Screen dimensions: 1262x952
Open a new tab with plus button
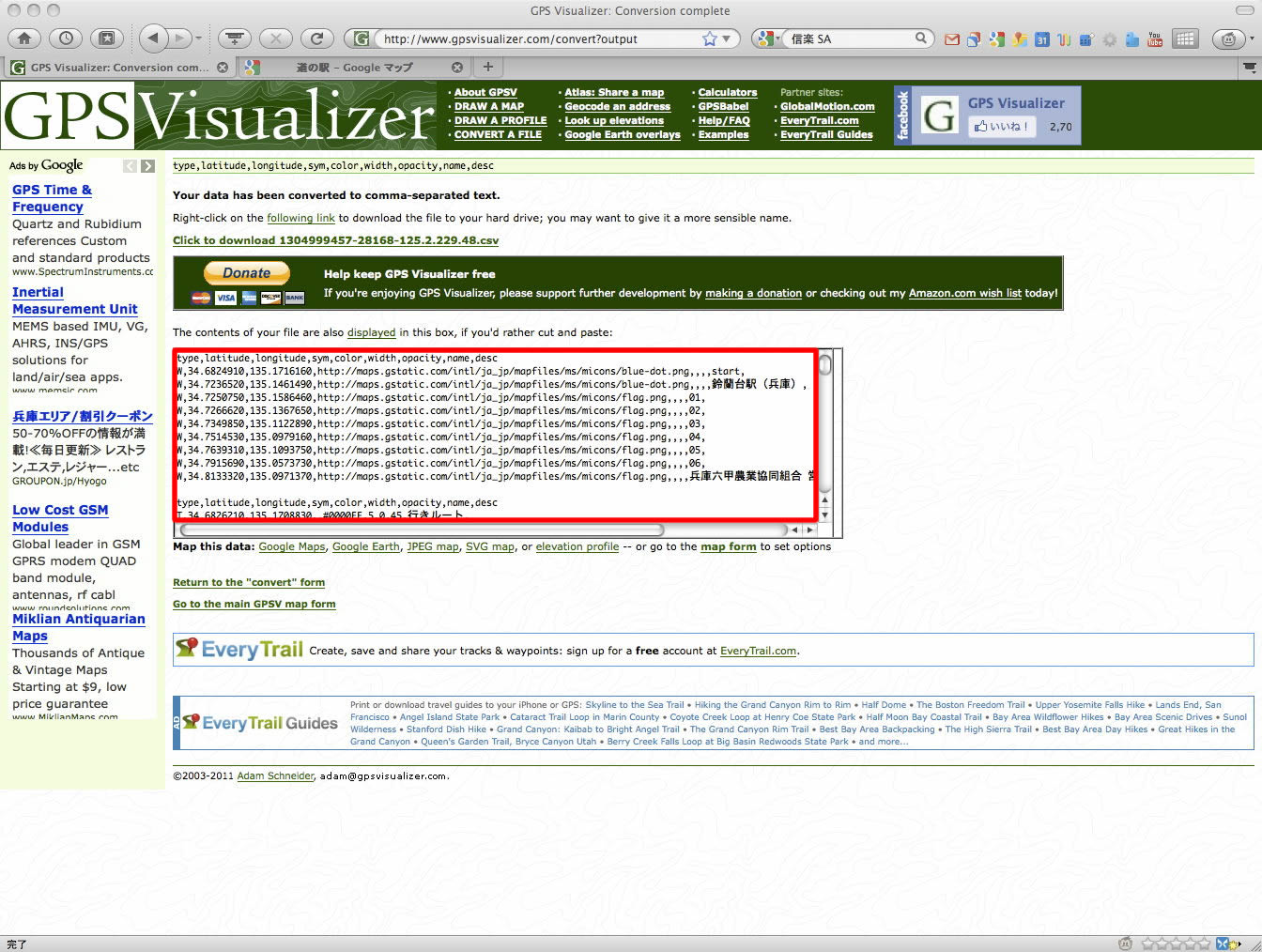point(487,67)
